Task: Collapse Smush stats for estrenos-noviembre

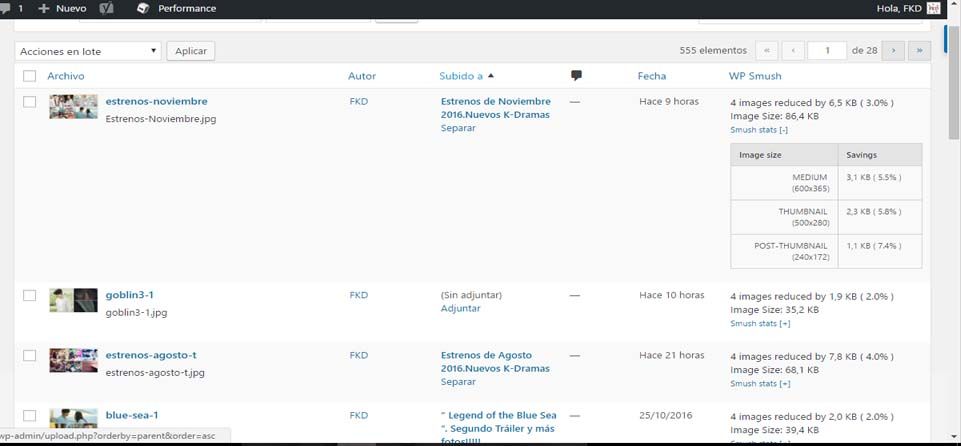Action: point(759,130)
